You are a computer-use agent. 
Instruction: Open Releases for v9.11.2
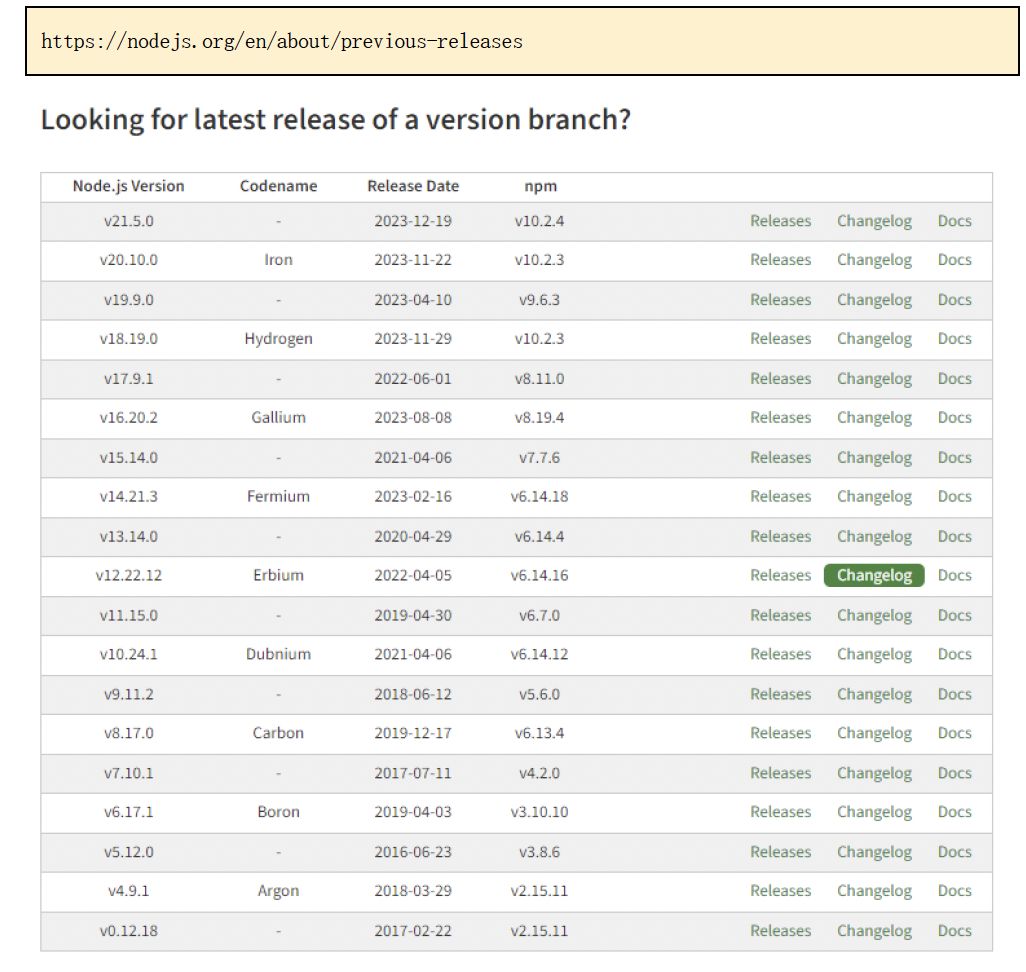780,694
